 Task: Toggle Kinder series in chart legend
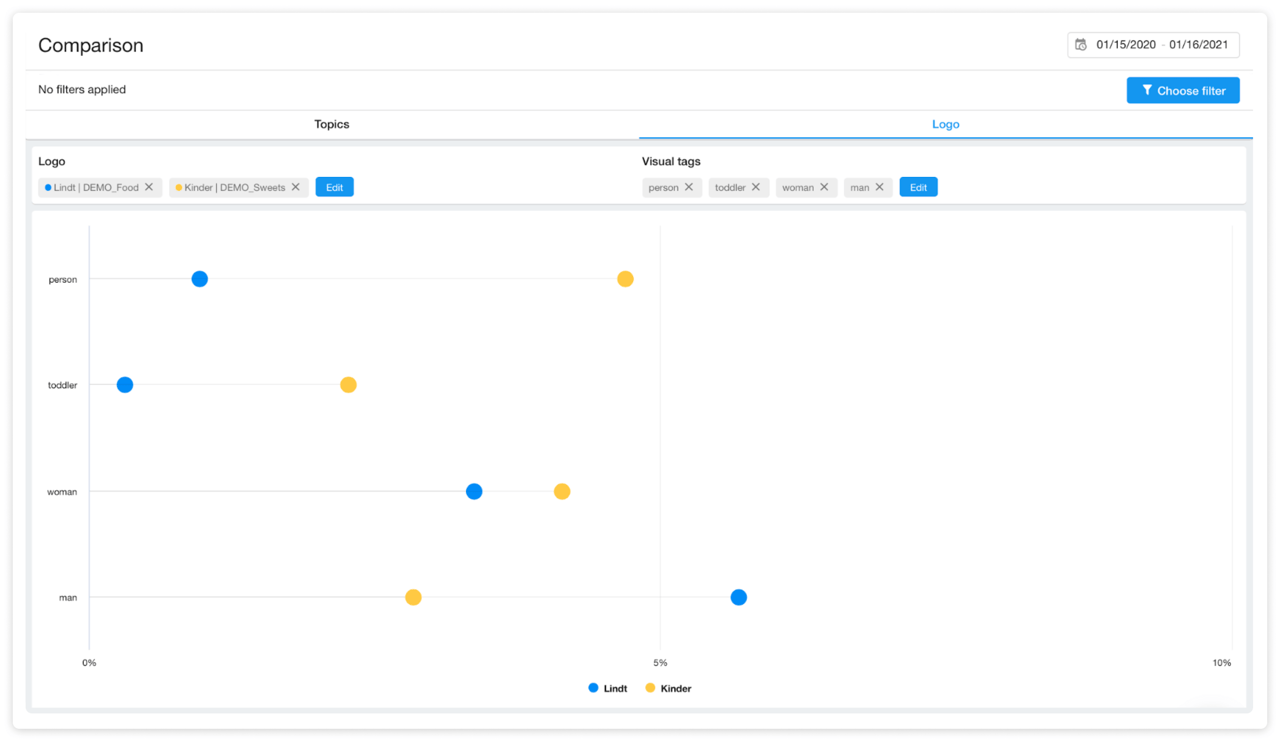coord(668,688)
